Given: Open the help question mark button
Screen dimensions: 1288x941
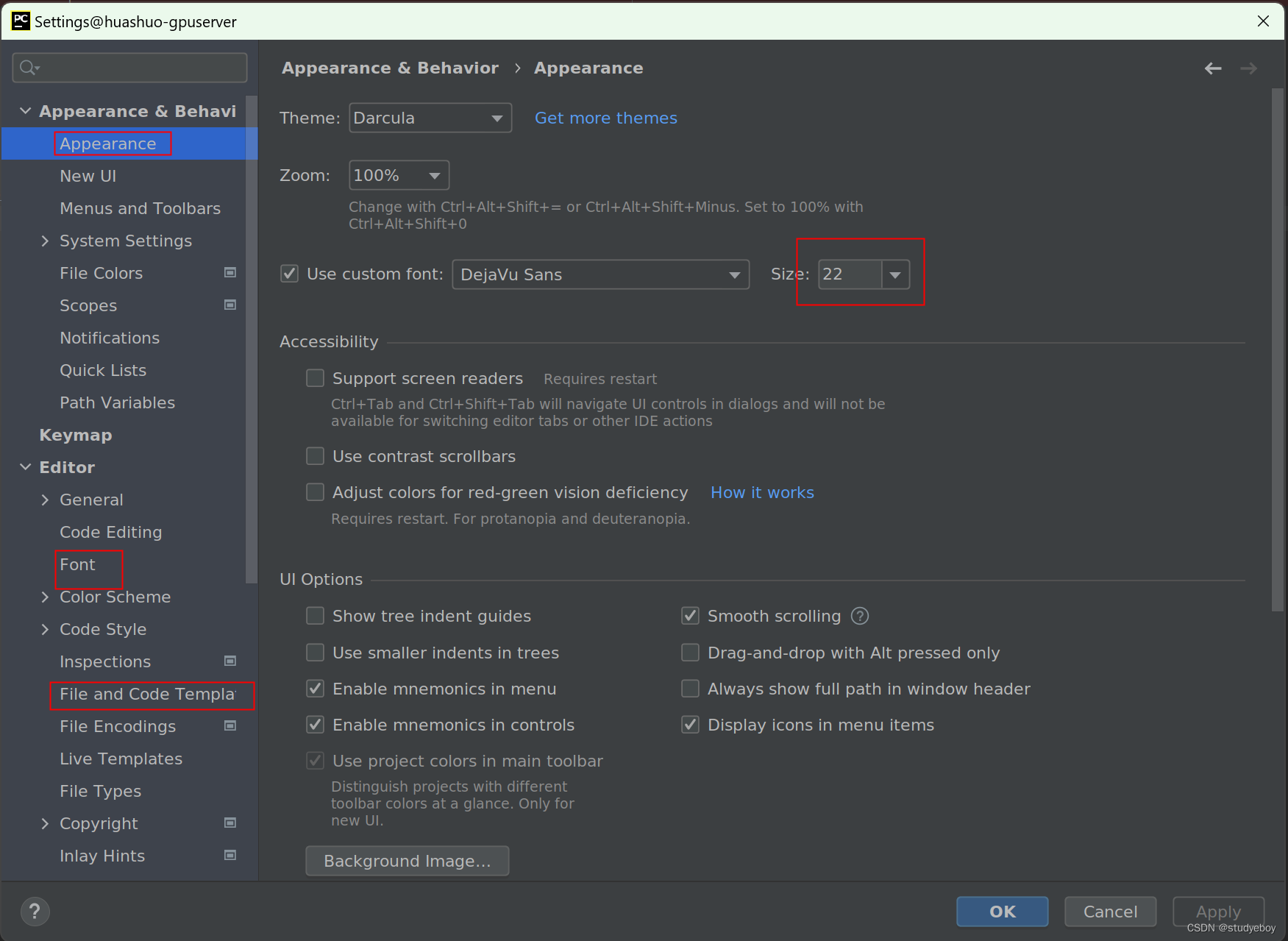Looking at the screenshot, I should tap(35, 912).
